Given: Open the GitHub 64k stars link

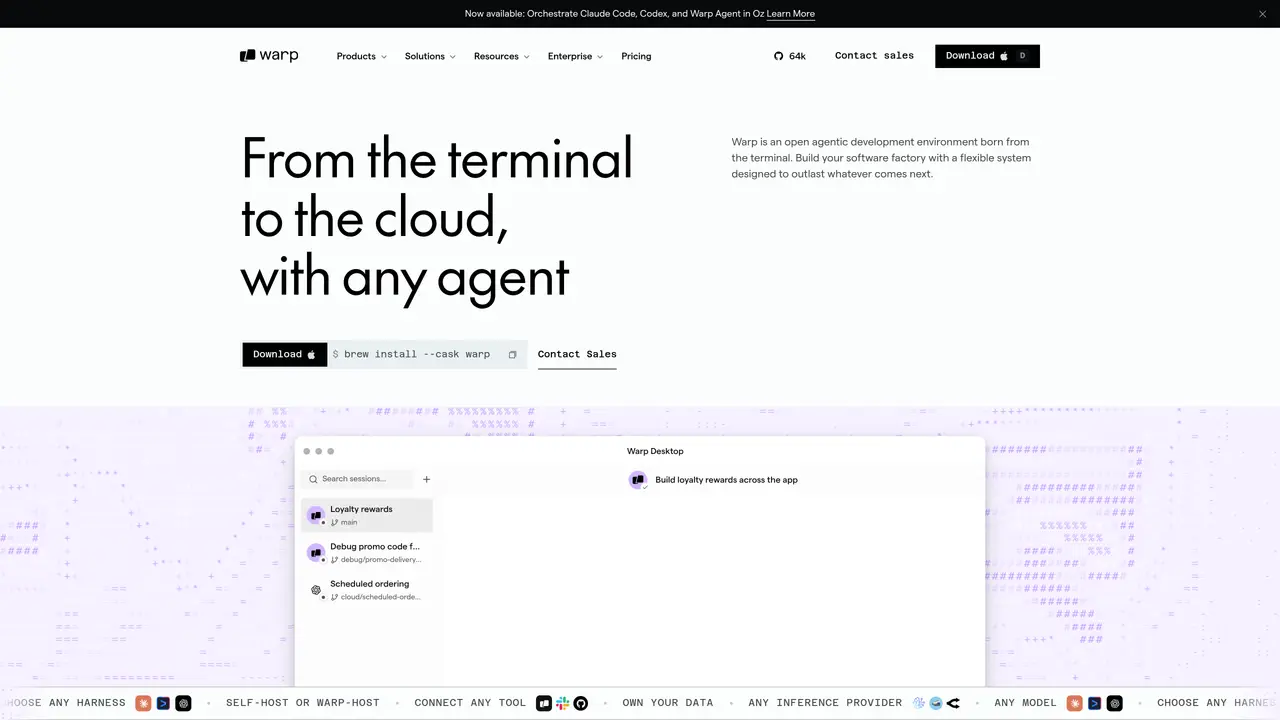Looking at the screenshot, I should [790, 56].
